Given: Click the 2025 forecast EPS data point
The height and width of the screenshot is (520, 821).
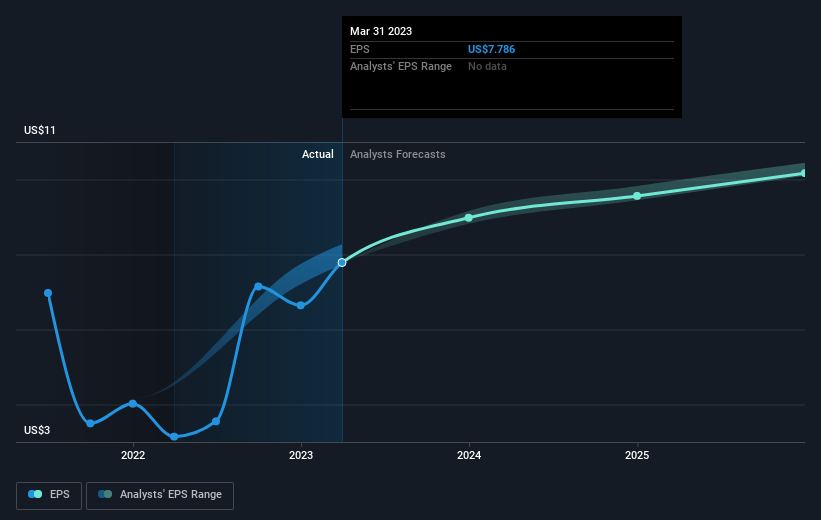Looking at the screenshot, I should (x=637, y=196).
